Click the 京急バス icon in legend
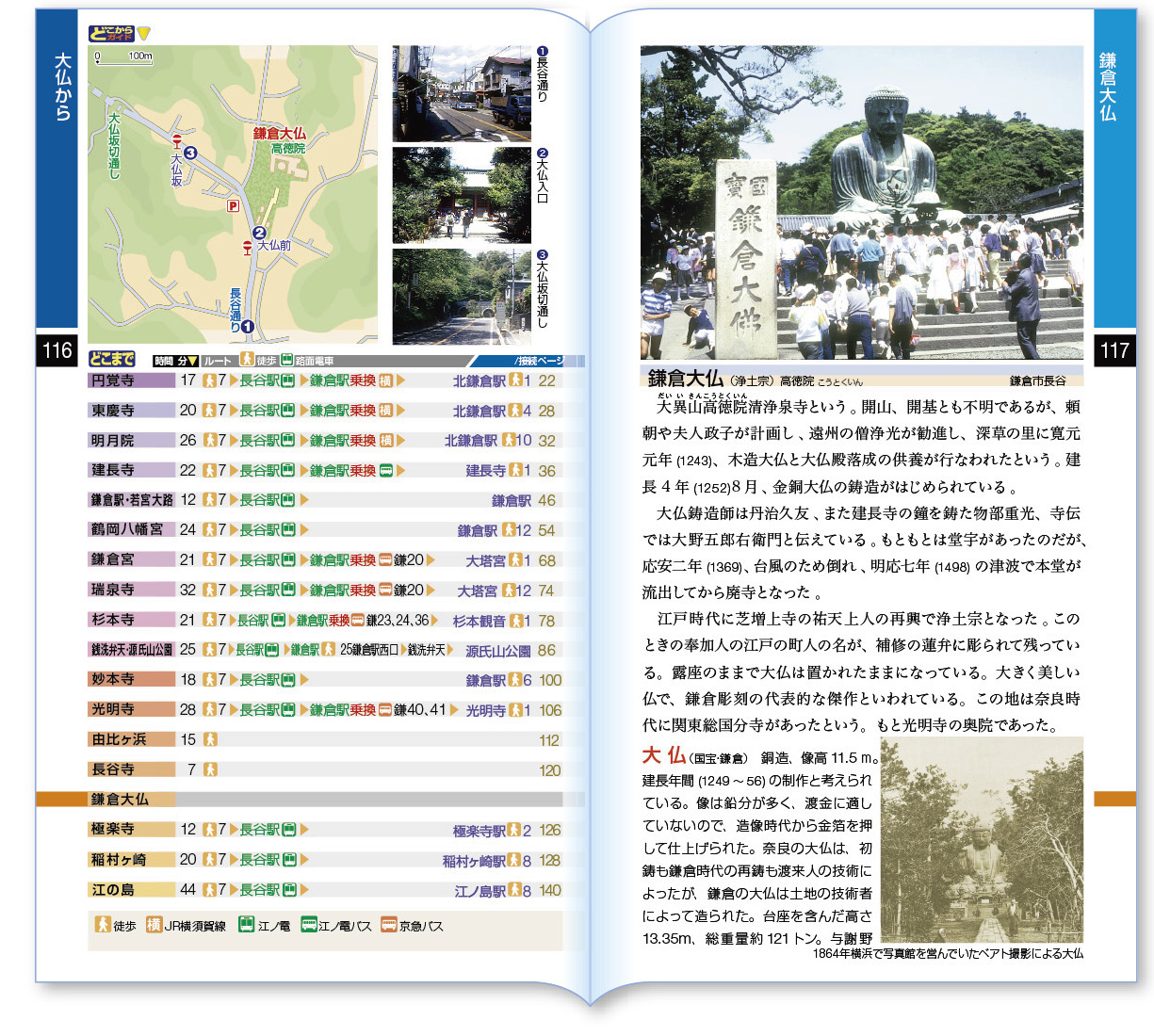This screenshot has width=1154, height=1036. (388, 925)
